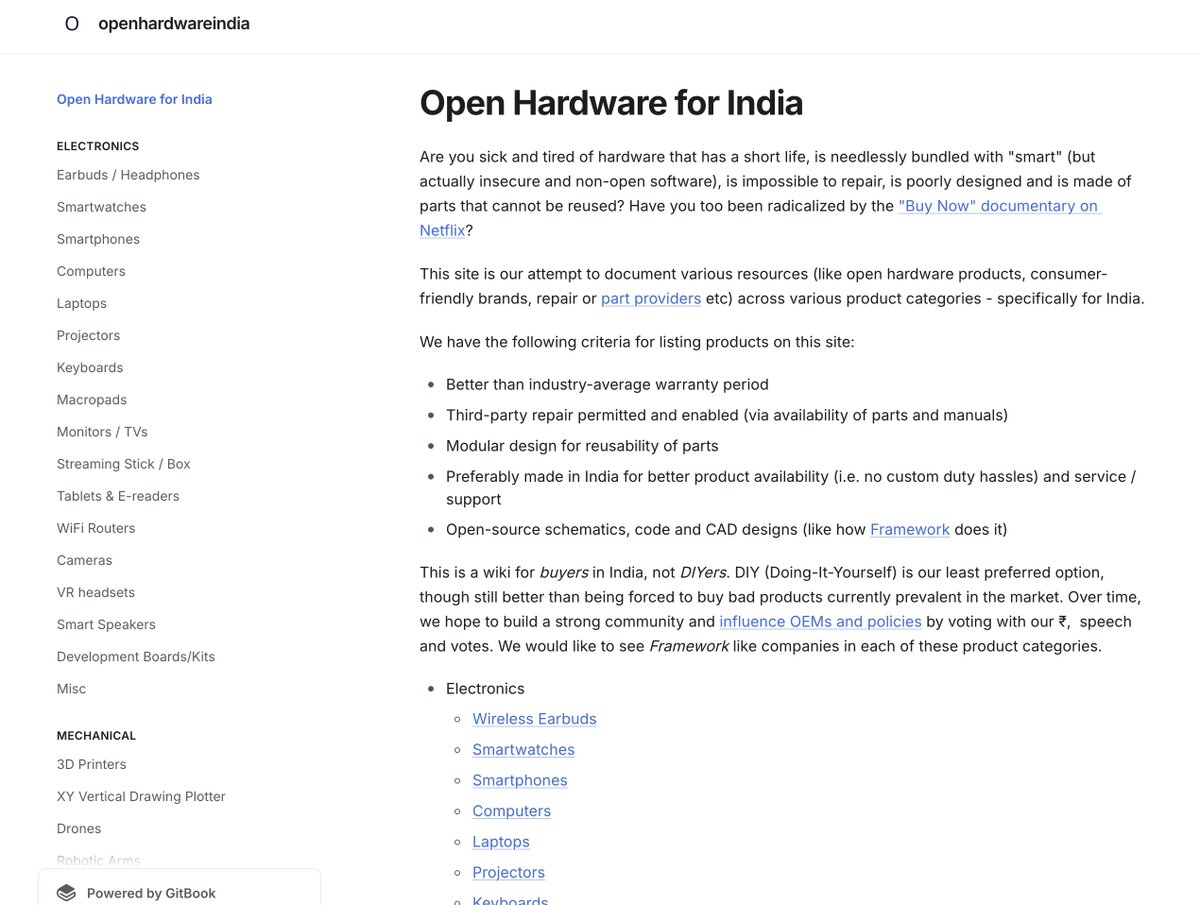Open the sidebar Smartwatches page
This screenshot has width=1200, height=905.
point(101,207)
